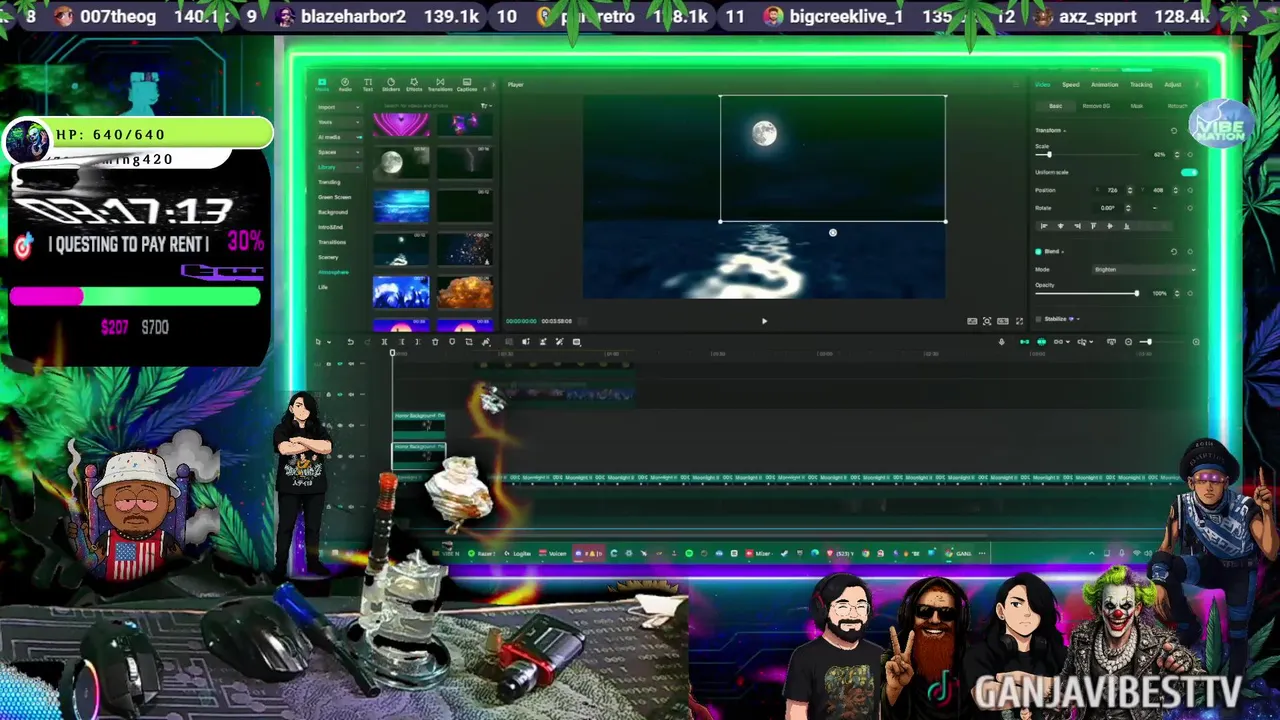The width and height of the screenshot is (1280, 720).
Task: Center the clip vertically
Action: point(1110,226)
